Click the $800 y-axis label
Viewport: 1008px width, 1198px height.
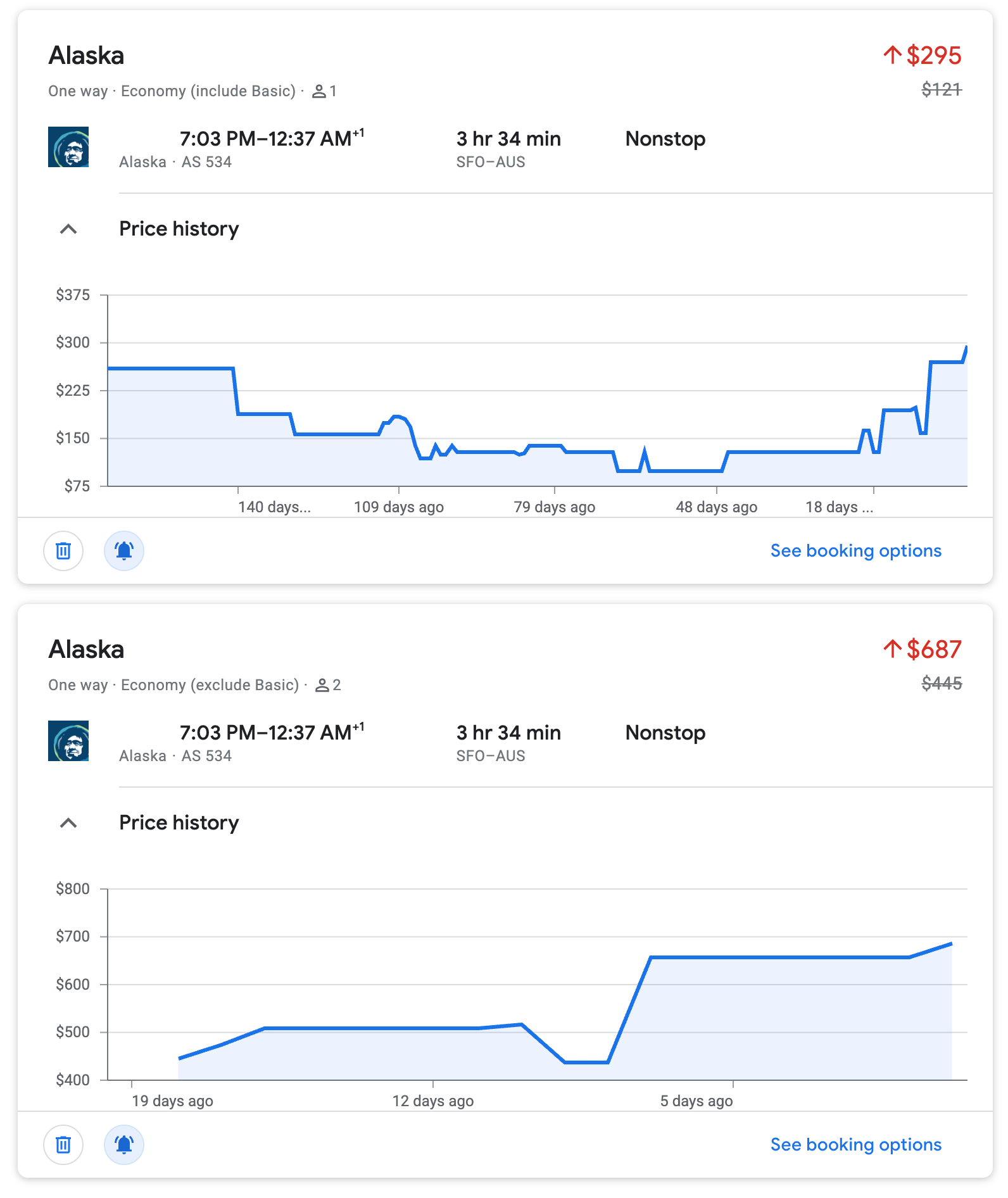pos(73,889)
